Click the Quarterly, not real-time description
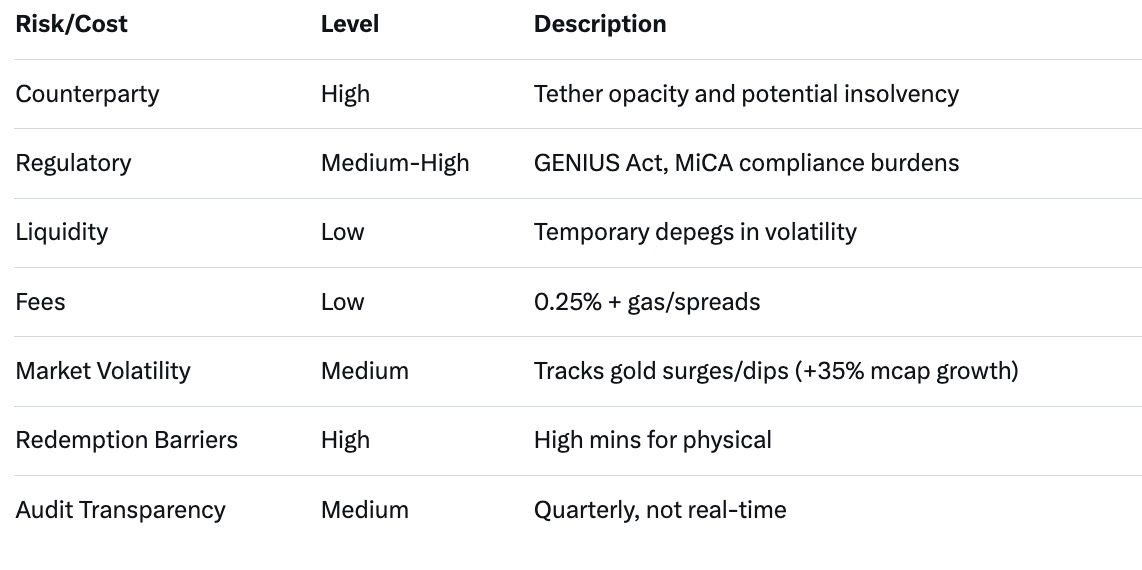This screenshot has height=570, width=1142. click(x=660, y=510)
